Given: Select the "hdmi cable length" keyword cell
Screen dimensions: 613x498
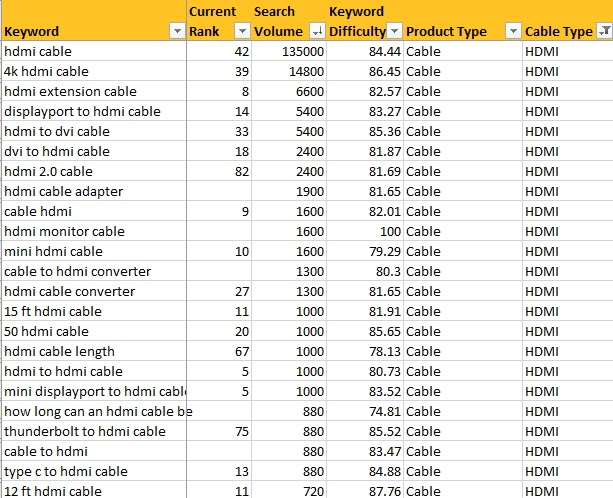Looking at the screenshot, I should click(59, 351).
